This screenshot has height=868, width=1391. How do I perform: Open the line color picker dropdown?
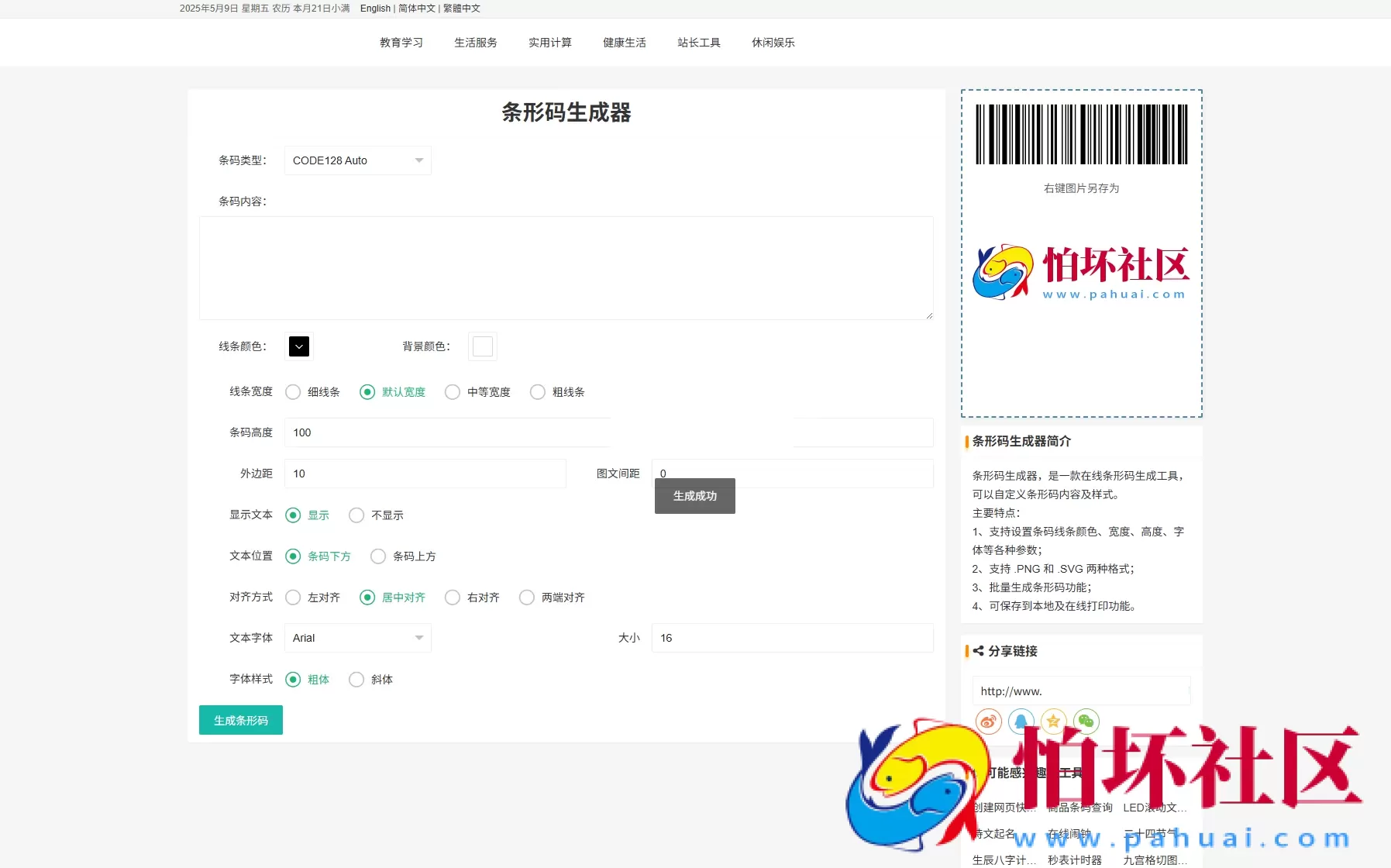pos(298,346)
